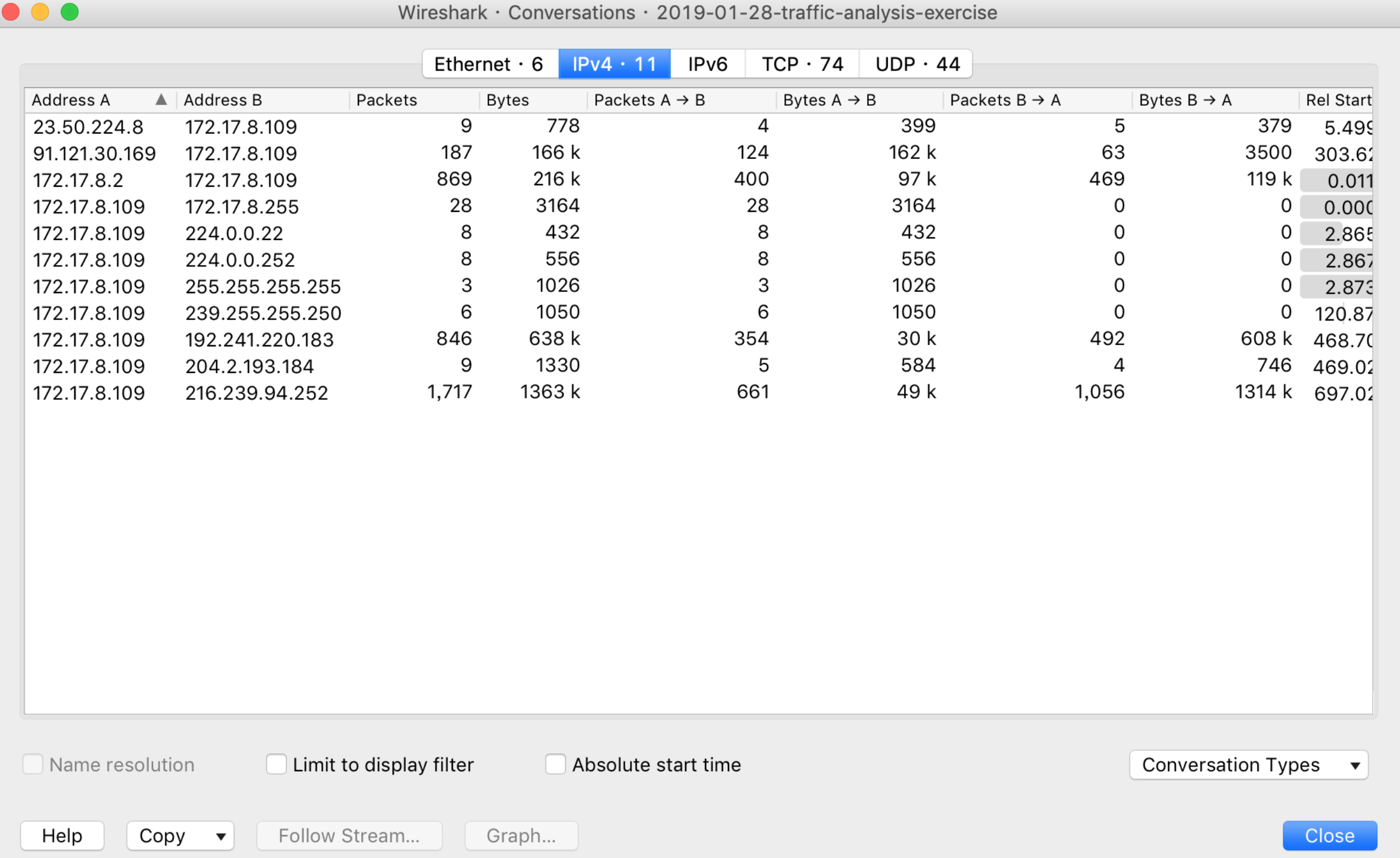The height and width of the screenshot is (858, 1400).
Task: Check the Name resolution checkbox
Action: [33, 764]
